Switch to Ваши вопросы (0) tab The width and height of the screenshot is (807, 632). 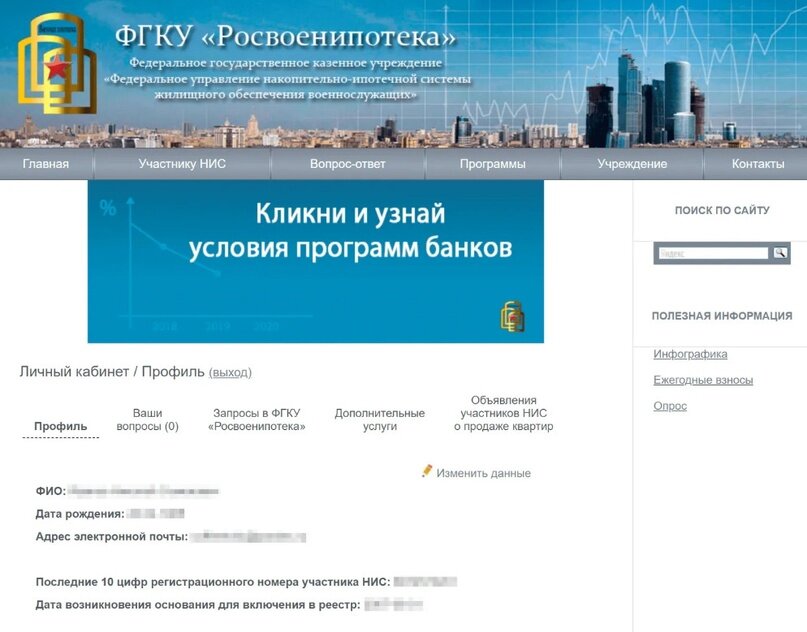[148, 419]
